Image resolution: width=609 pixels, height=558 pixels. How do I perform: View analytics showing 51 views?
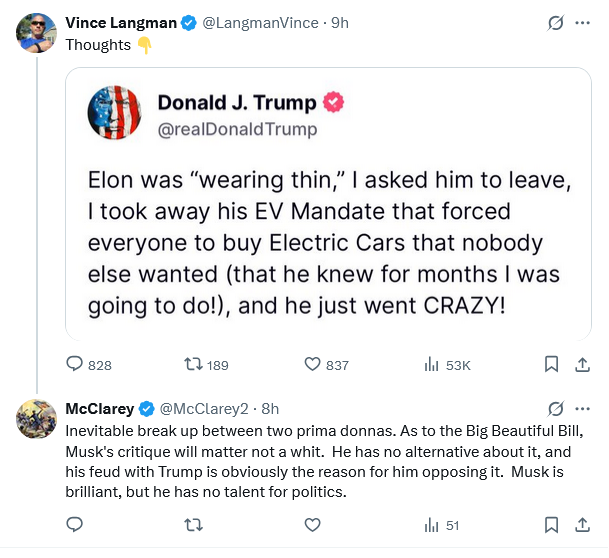(x=432, y=524)
